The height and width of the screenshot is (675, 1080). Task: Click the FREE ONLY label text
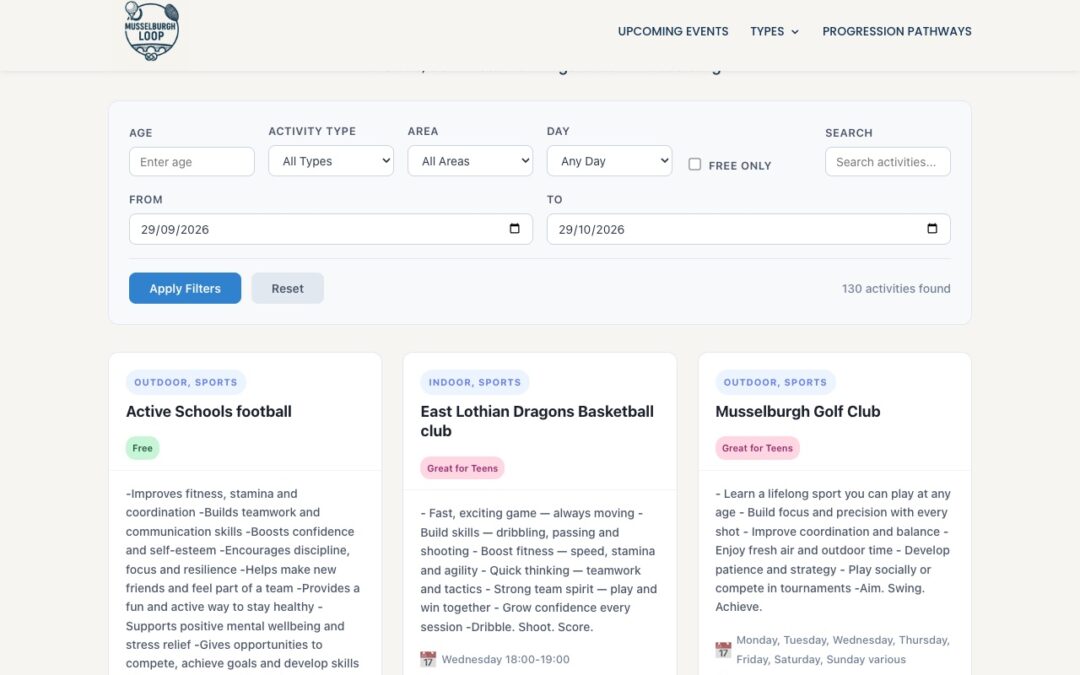pyautogui.click(x=740, y=165)
